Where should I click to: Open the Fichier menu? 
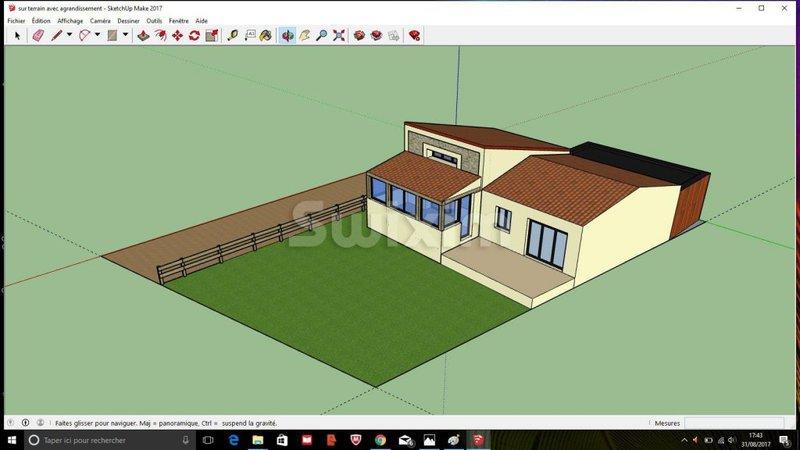tap(16, 20)
